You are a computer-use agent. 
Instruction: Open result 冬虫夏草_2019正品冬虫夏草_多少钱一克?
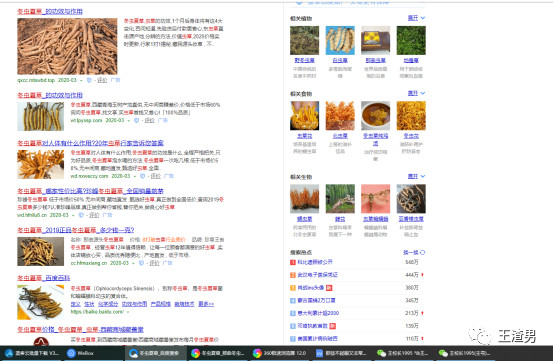point(76,230)
